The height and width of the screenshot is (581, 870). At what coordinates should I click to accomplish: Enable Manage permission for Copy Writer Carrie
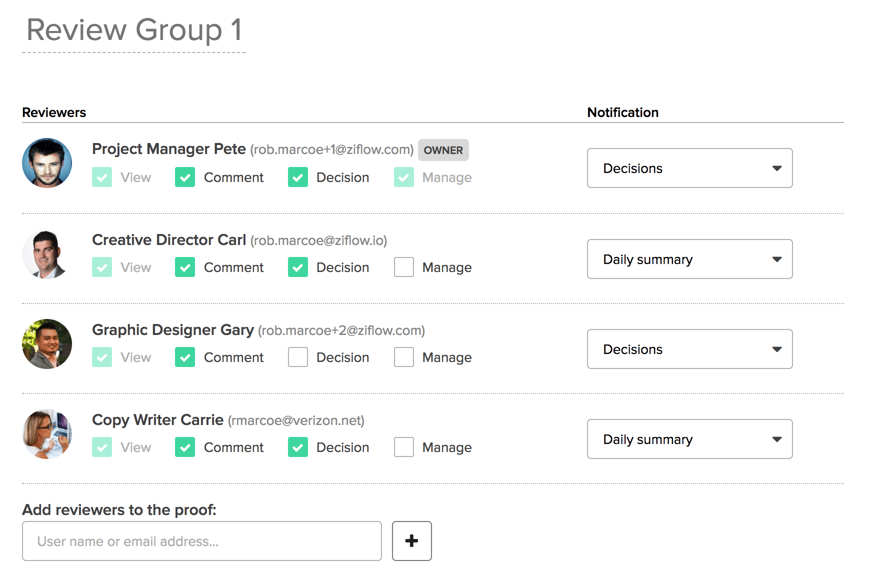(403, 446)
